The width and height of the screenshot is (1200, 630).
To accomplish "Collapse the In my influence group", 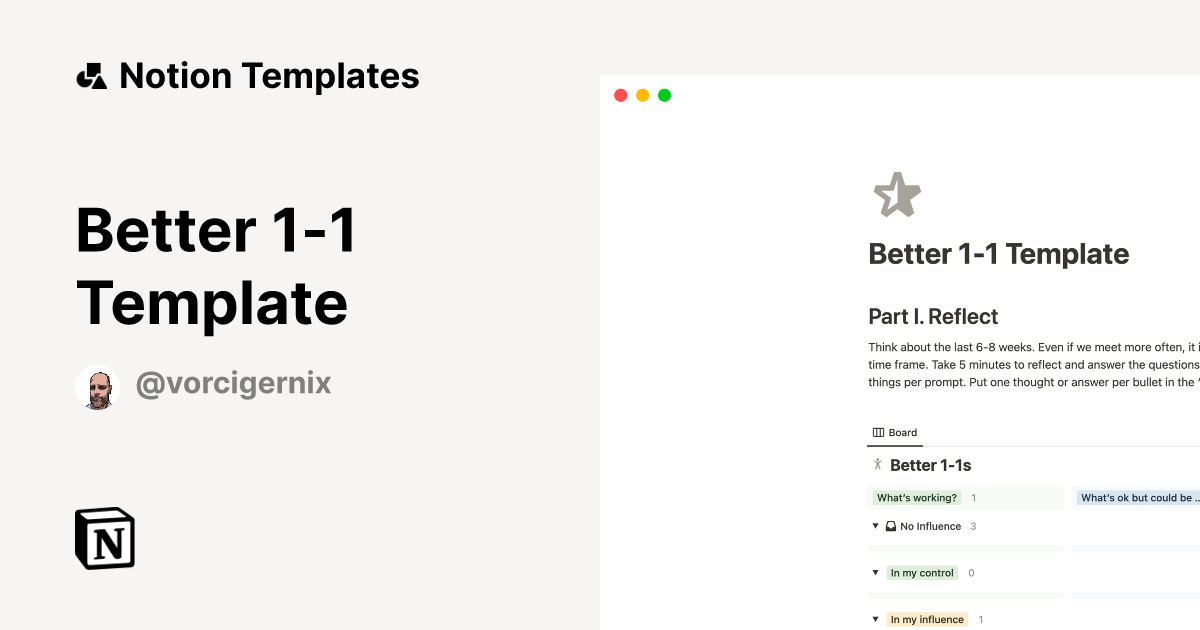I will 875,619.
